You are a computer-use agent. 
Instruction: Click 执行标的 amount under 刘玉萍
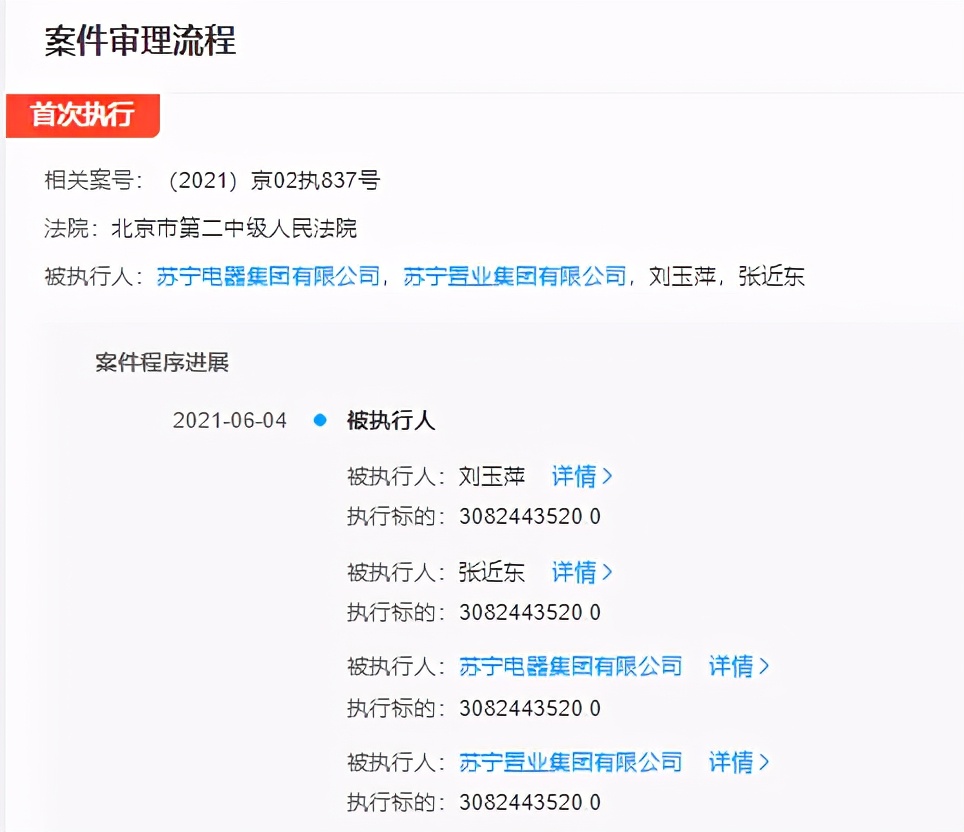pos(530,516)
